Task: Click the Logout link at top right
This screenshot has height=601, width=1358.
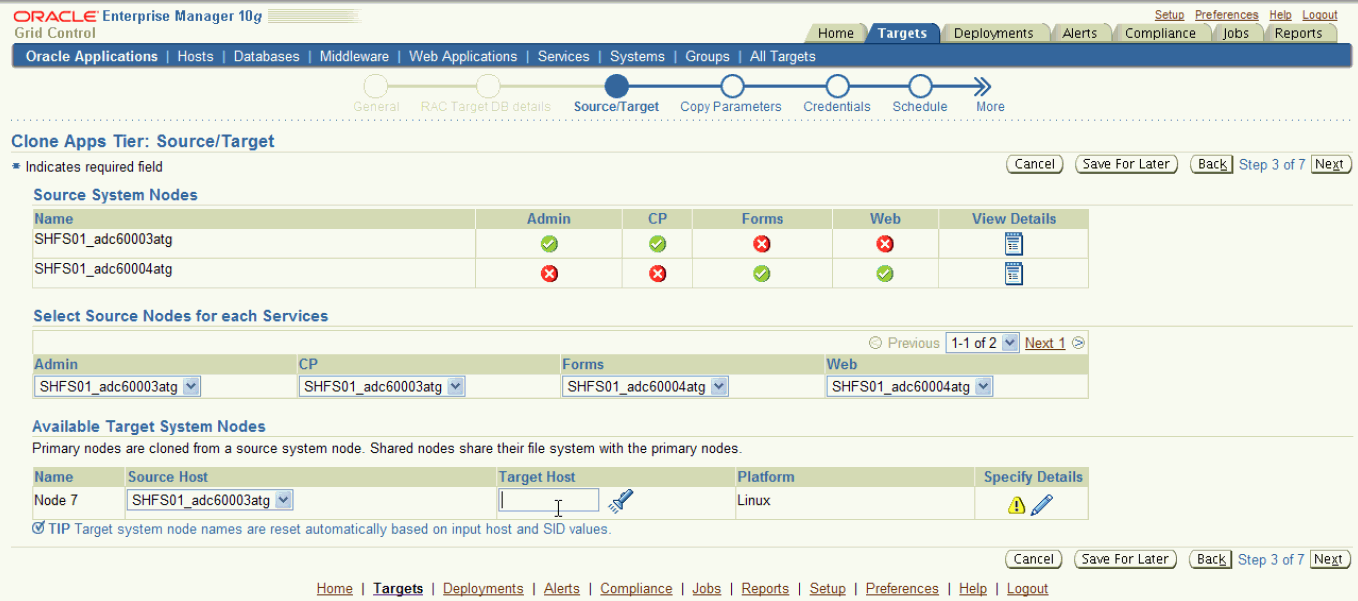Action: tap(1320, 15)
